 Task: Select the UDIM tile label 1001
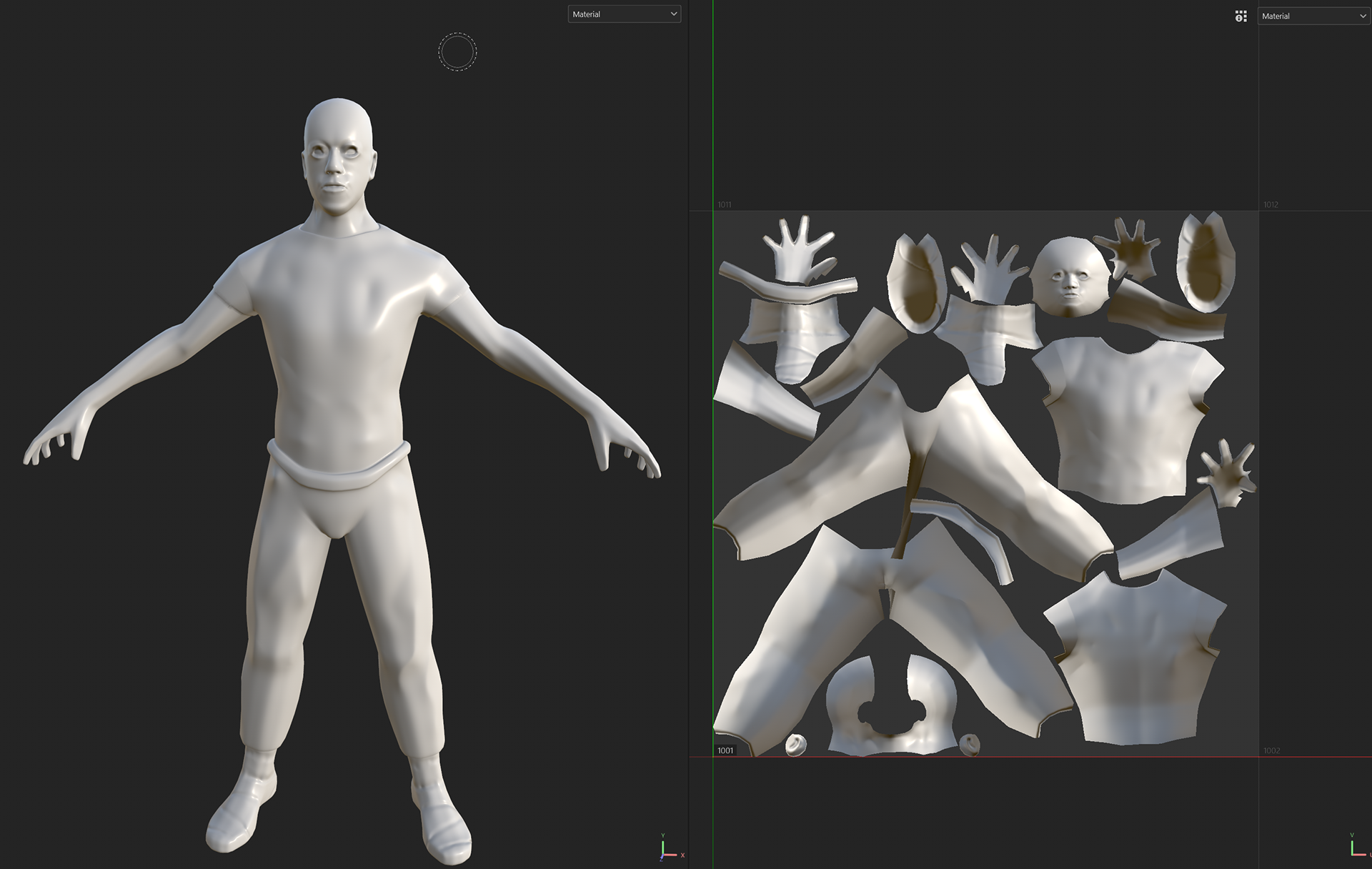tap(725, 750)
